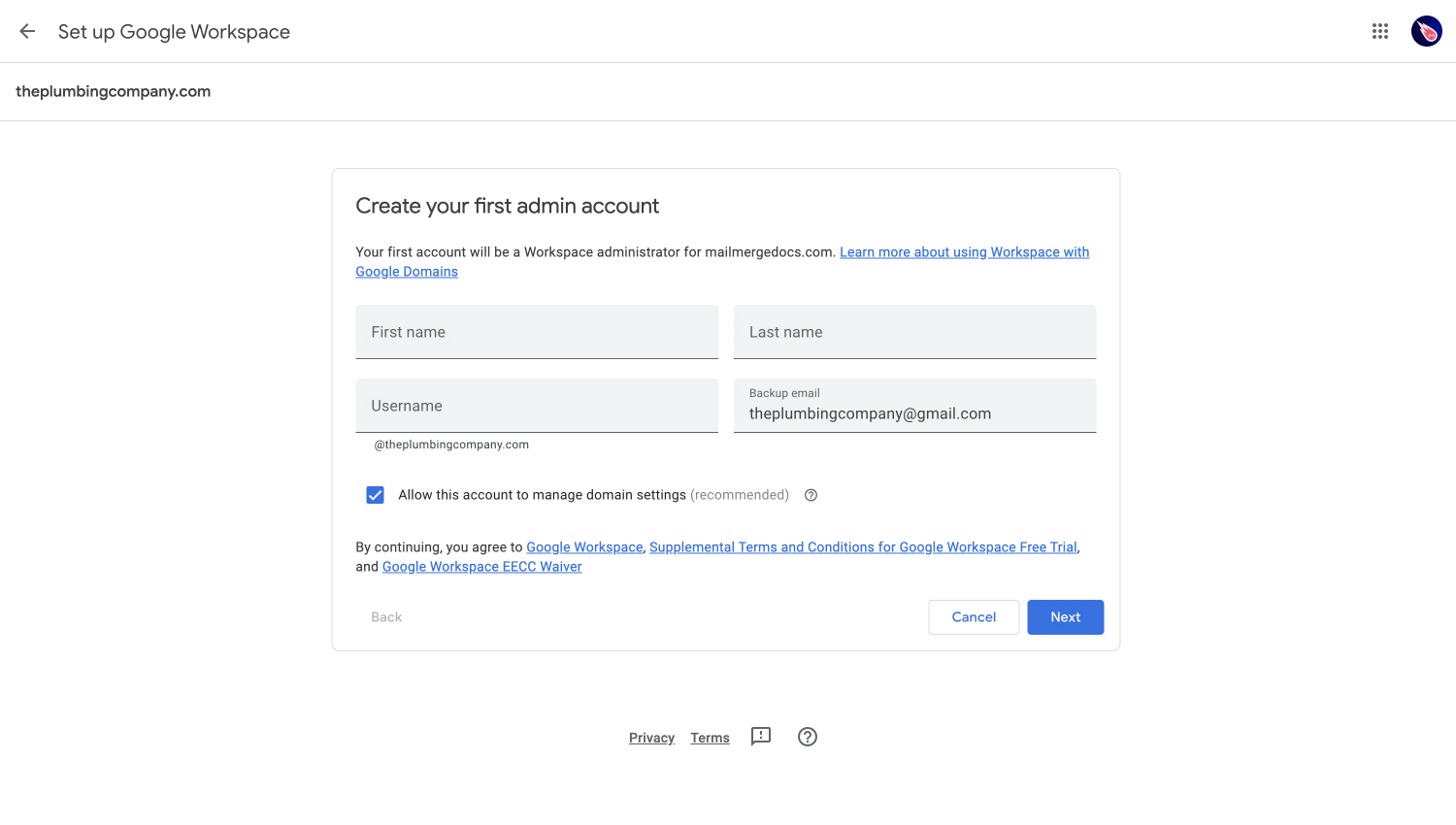Click the @theplumbingcompany.com suffix text
The height and width of the screenshot is (825, 1456).
pos(451,445)
